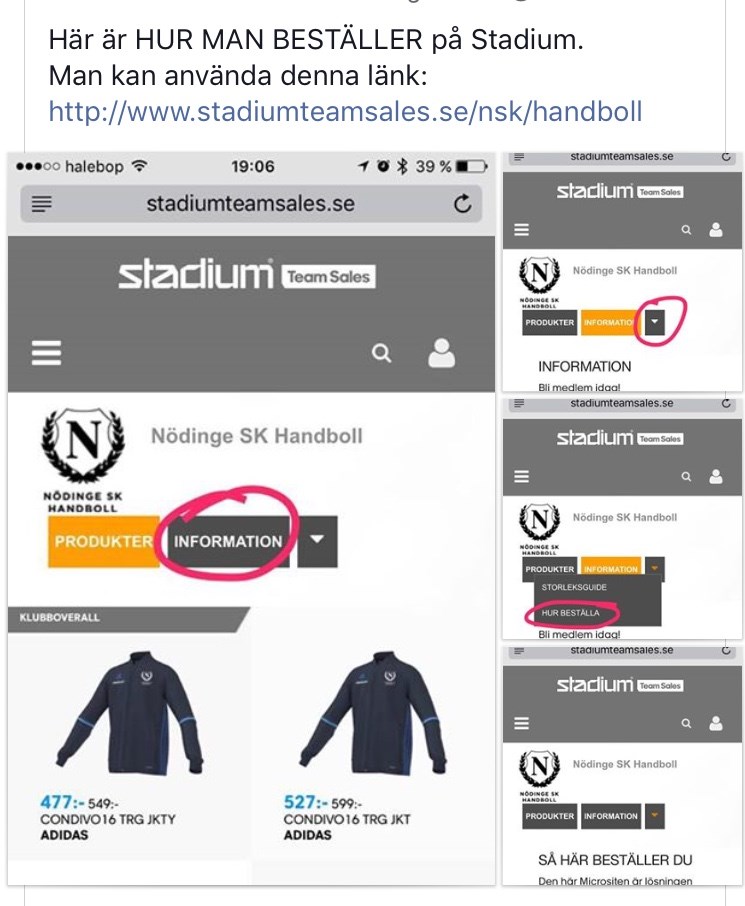This screenshot has height=906, width=745.
Task: Click the Stadium Team Sales logo in the large header
Action: pyautogui.click(x=247, y=275)
